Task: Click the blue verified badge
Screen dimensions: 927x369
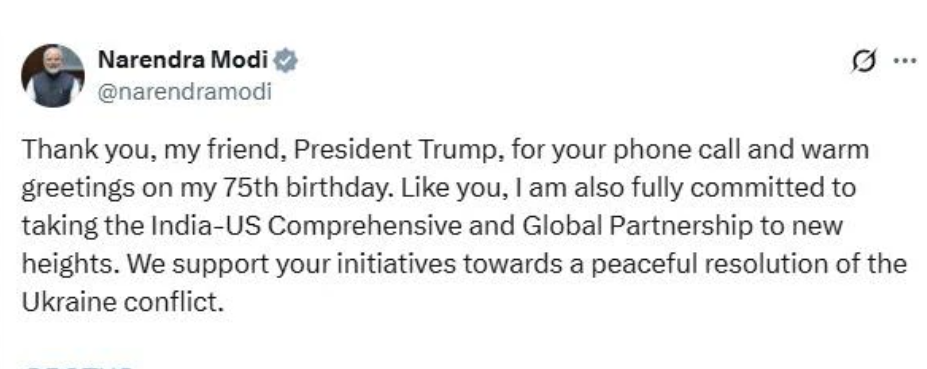Action: 285,61
